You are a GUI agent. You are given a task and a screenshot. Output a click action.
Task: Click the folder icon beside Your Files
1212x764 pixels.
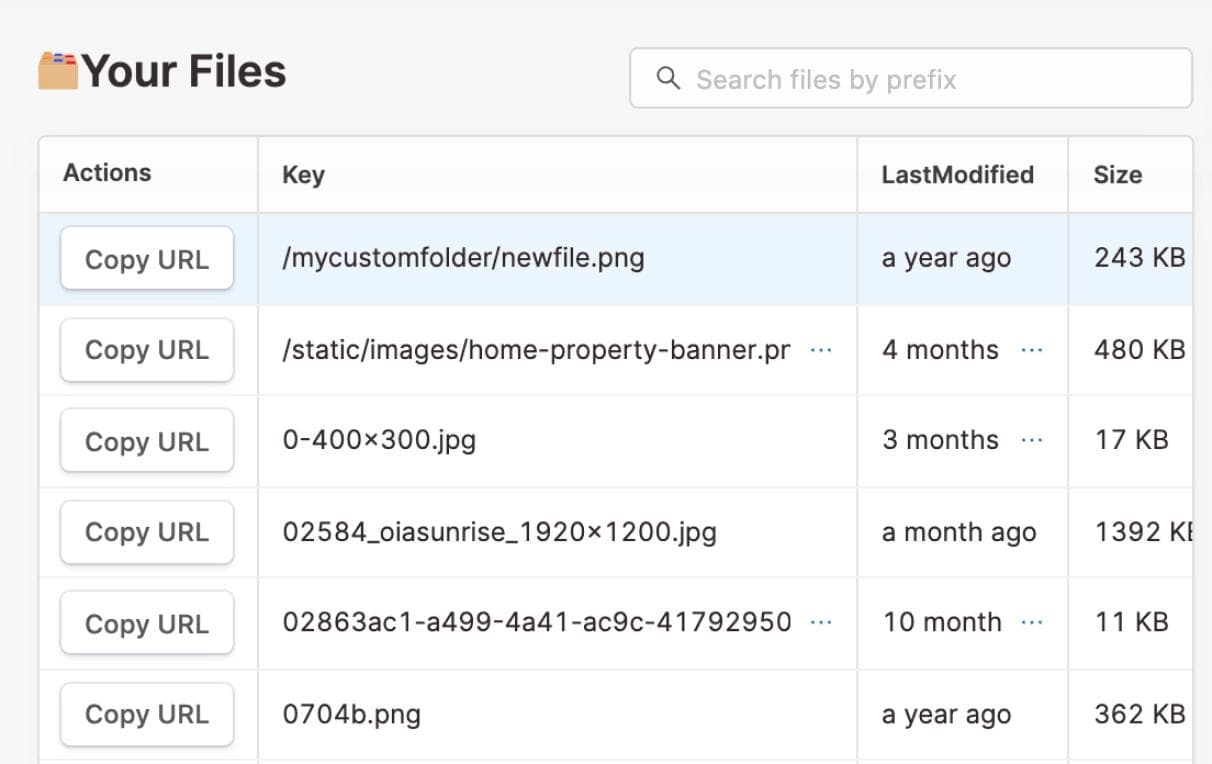(58, 71)
